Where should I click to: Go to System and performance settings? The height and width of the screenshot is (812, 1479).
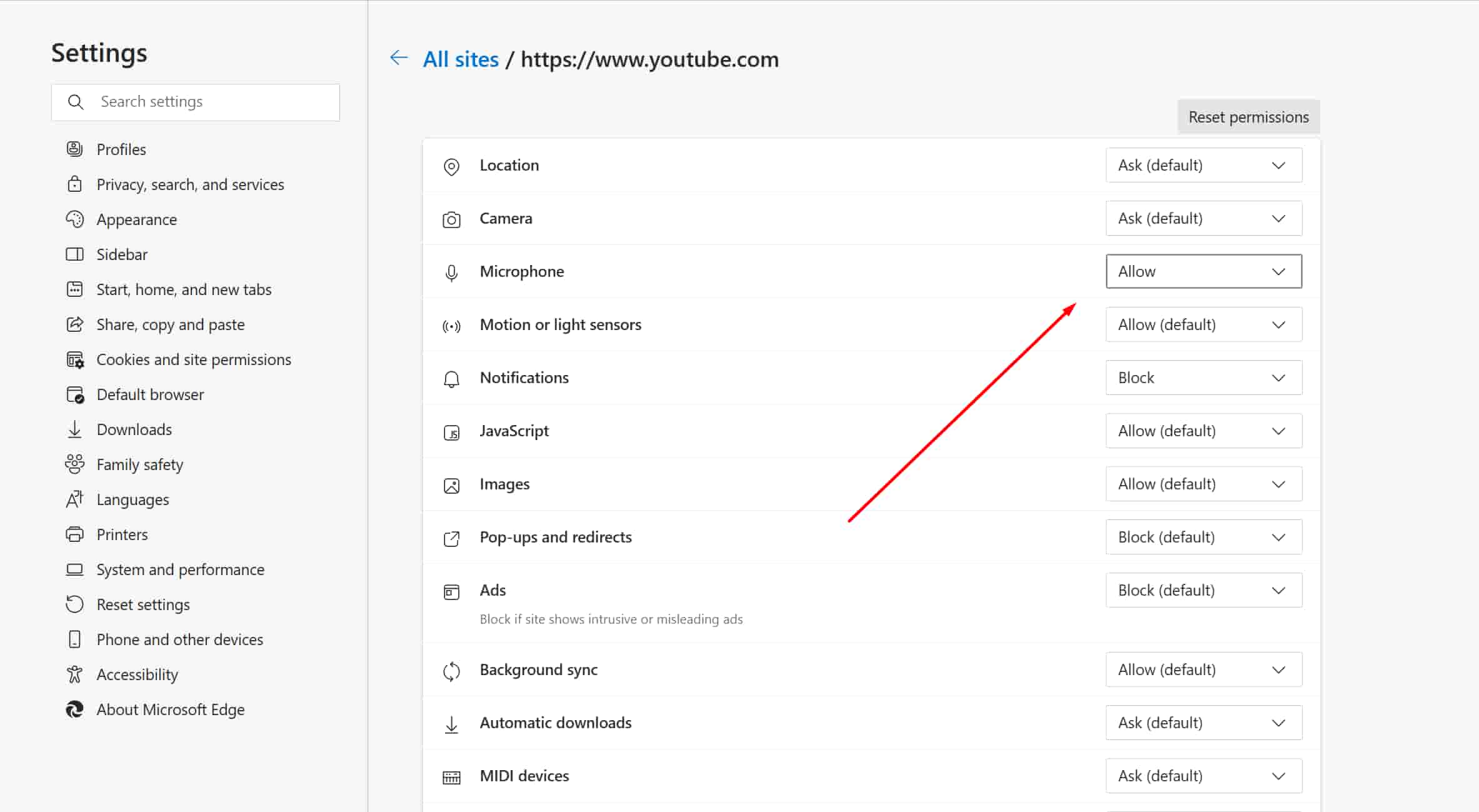click(180, 569)
